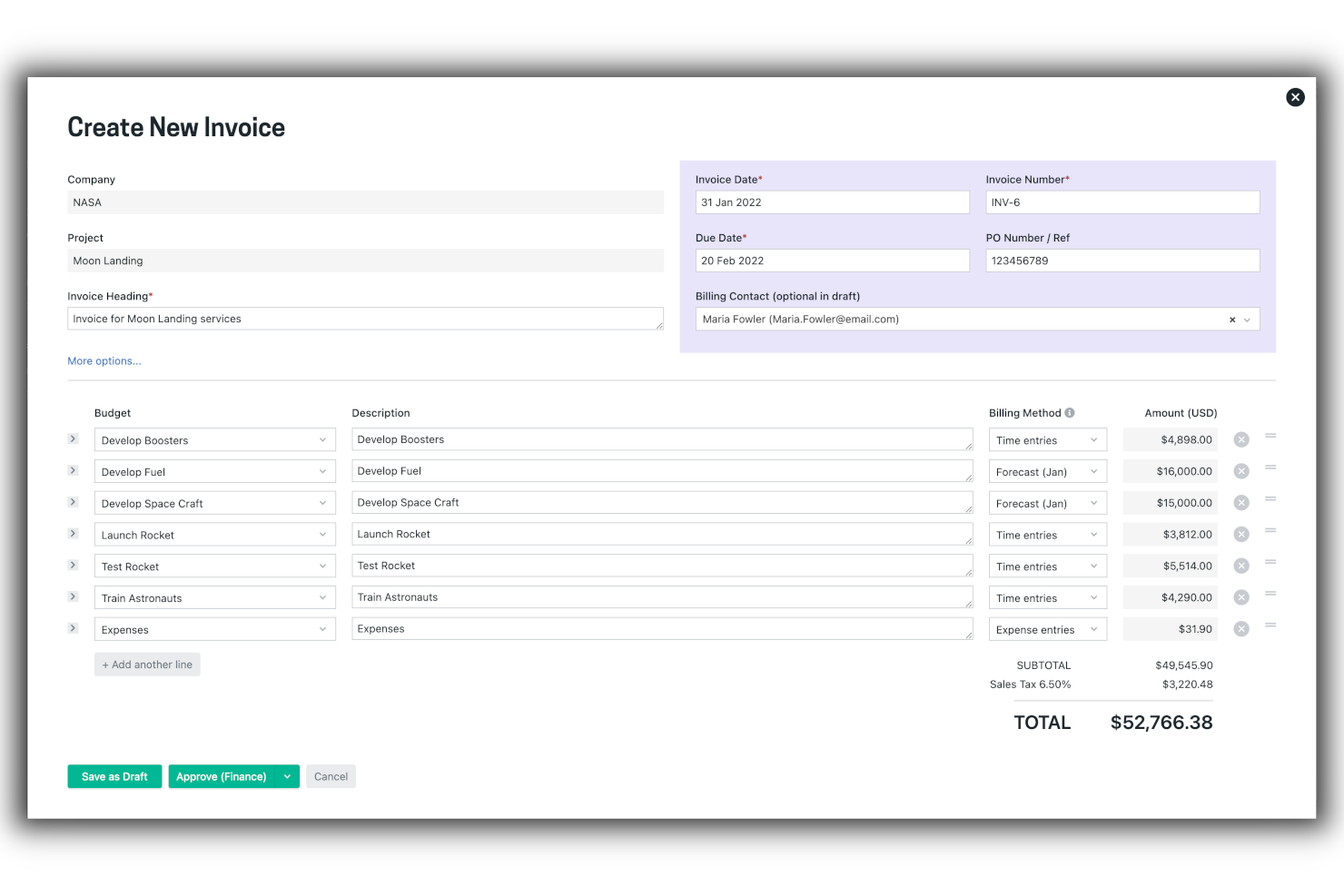Grab the reorder handle for Launch Rocket row

click(x=1270, y=530)
